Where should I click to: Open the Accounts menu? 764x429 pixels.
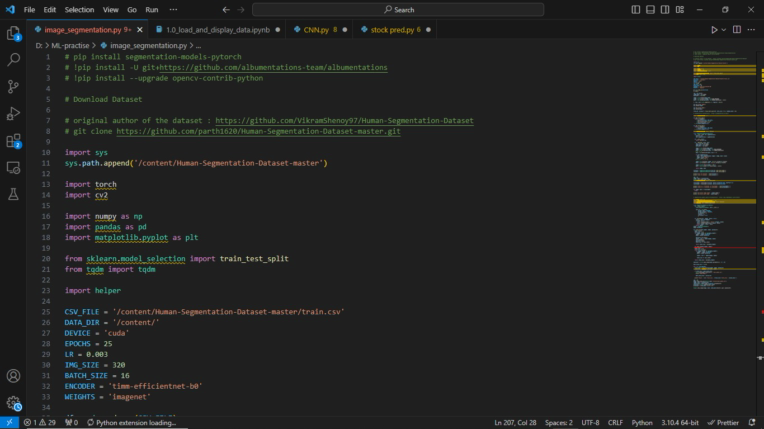click(13, 376)
